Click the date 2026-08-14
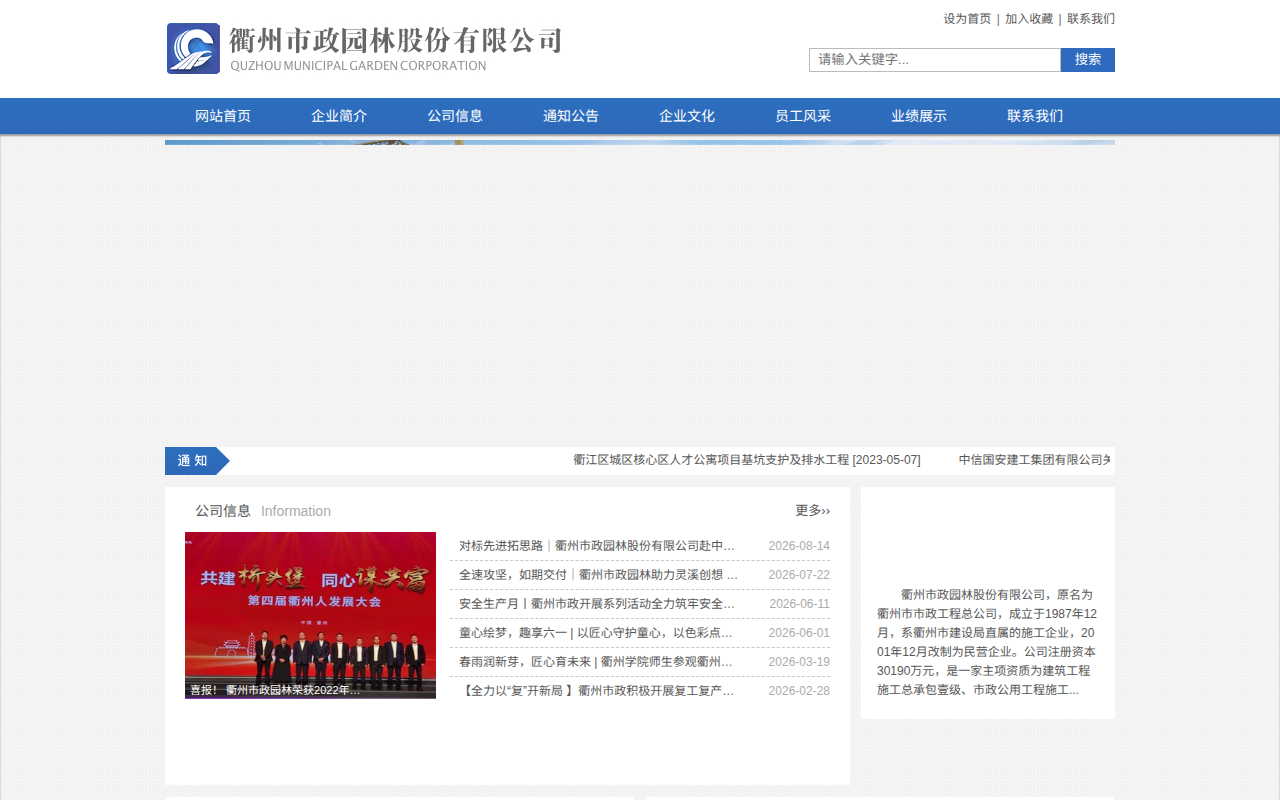Screen dimensions: 1280x800 coord(799,546)
